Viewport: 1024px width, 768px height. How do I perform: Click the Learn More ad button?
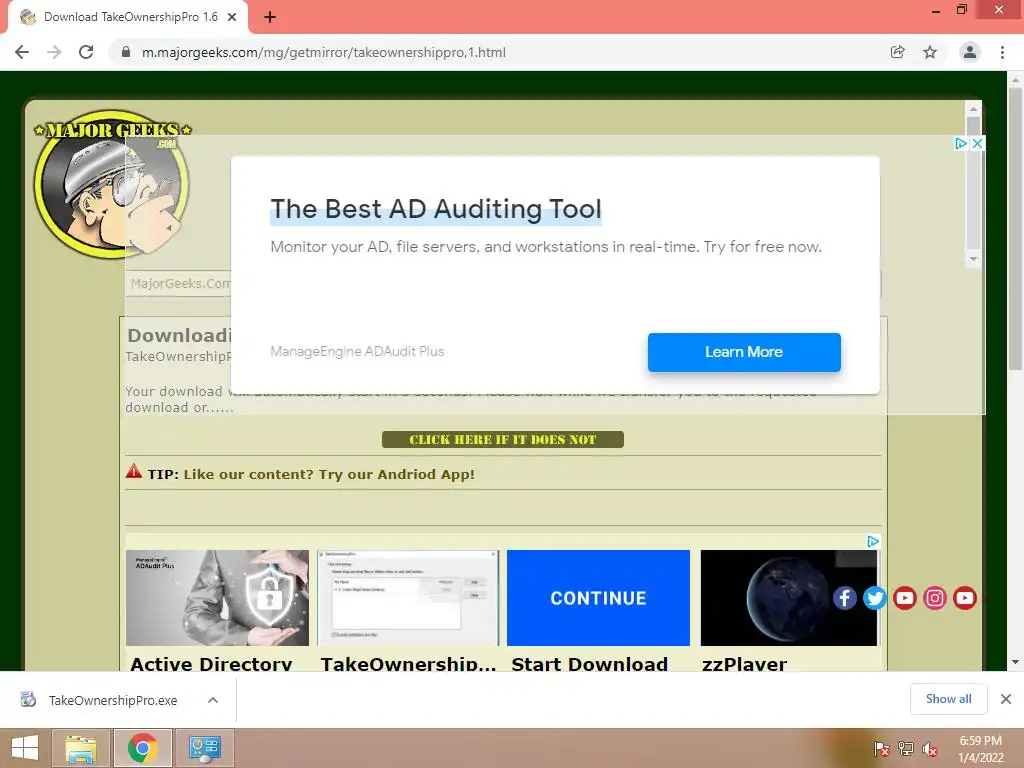click(x=744, y=352)
